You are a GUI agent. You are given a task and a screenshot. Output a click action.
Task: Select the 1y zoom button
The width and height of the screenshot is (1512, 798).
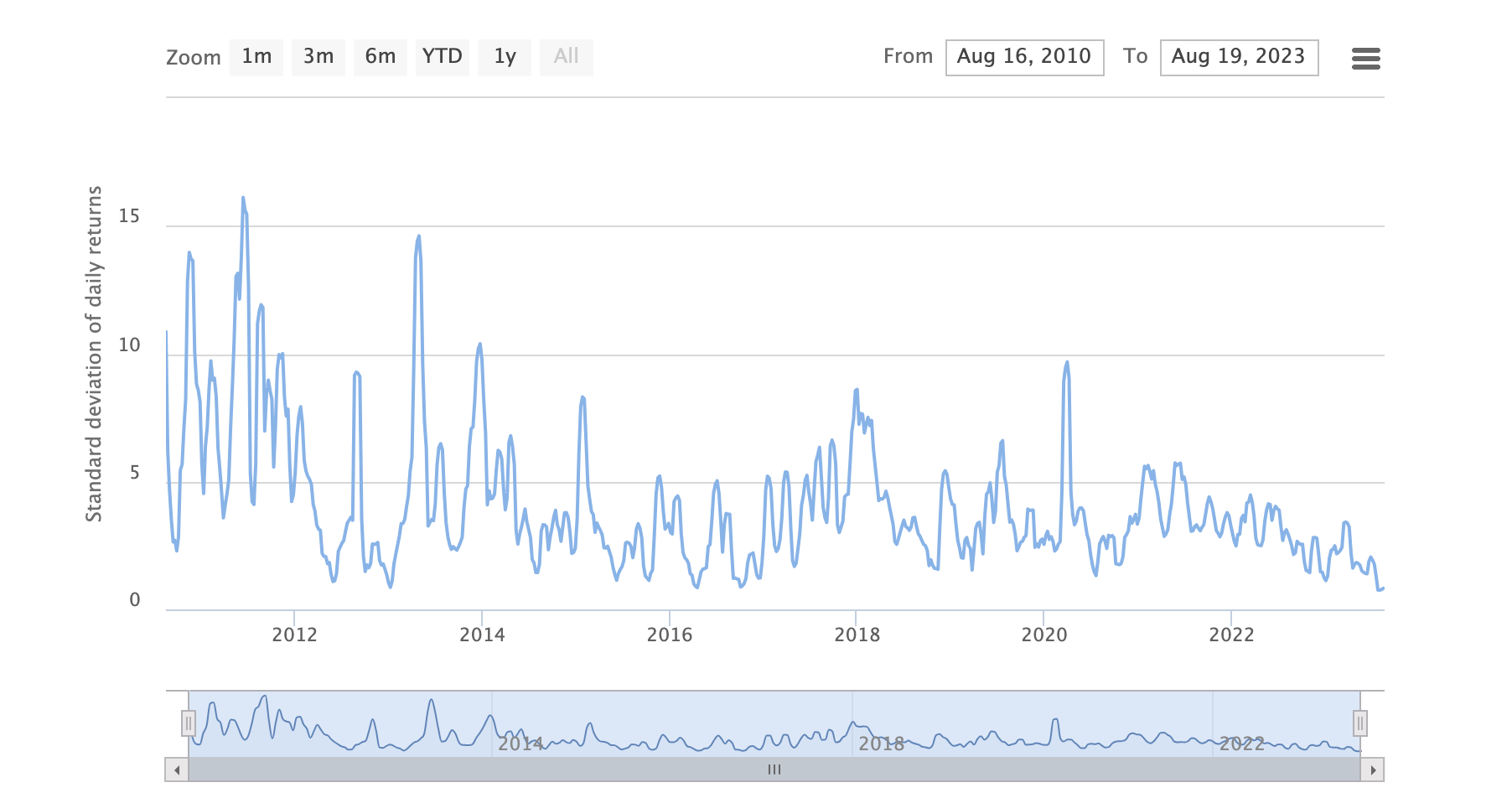505,57
